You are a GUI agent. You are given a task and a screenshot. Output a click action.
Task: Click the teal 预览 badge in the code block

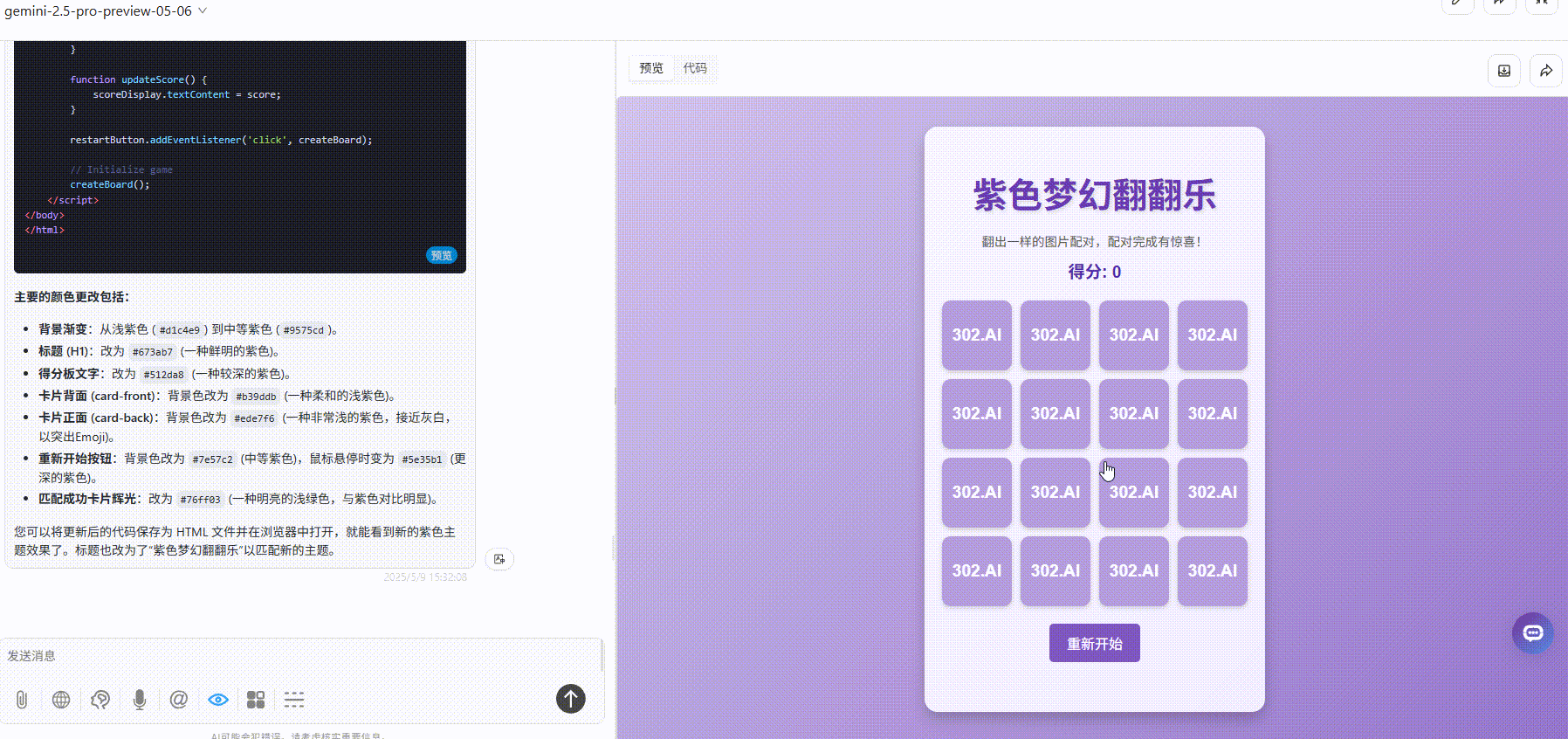[442, 255]
